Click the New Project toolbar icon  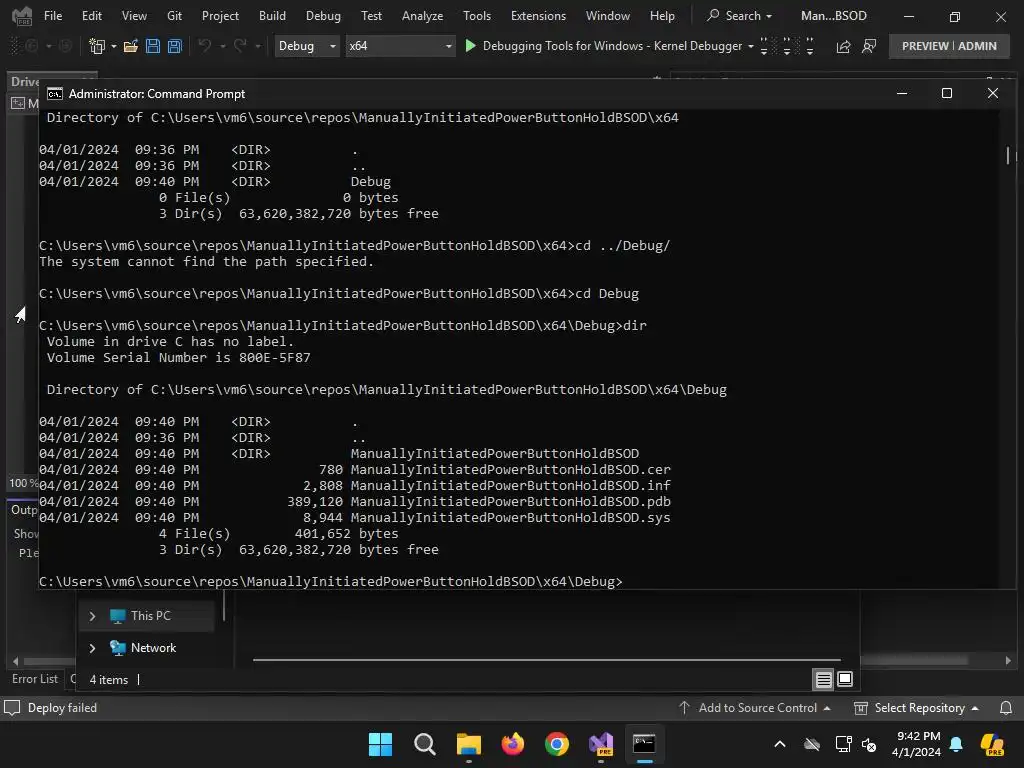point(97,46)
